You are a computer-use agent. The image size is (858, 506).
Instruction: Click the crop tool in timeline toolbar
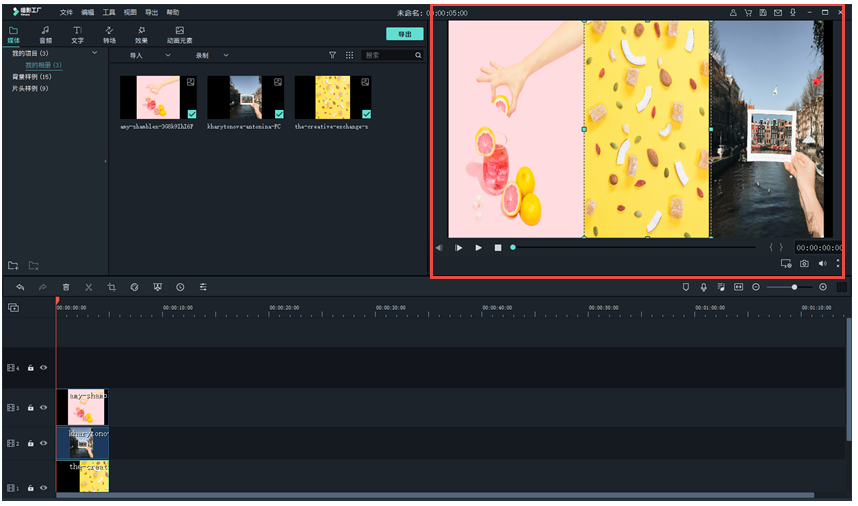pyautogui.click(x=111, y=287)
